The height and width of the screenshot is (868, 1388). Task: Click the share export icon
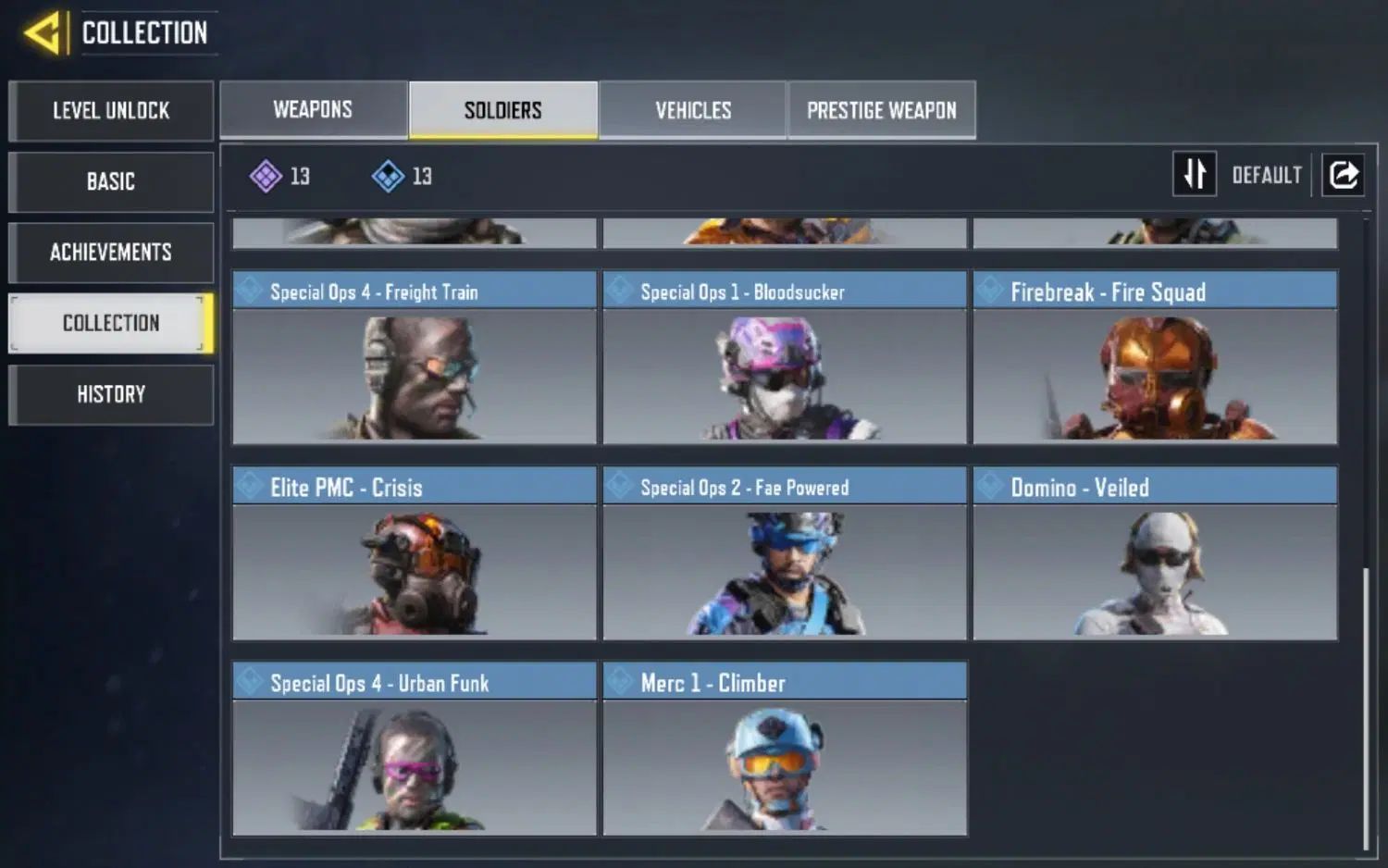(x=1344, y=174)
